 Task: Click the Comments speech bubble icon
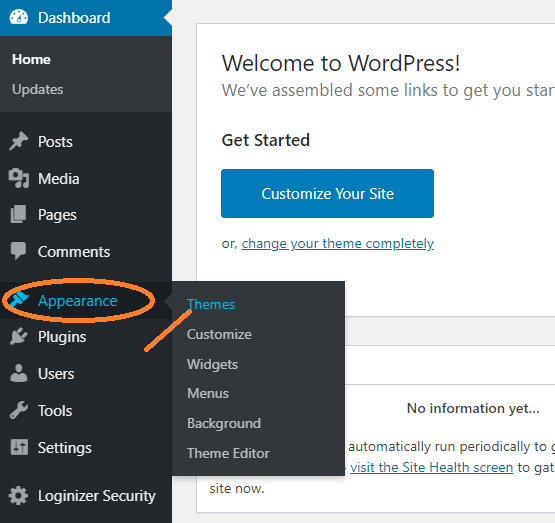click(x=18, y=251)
